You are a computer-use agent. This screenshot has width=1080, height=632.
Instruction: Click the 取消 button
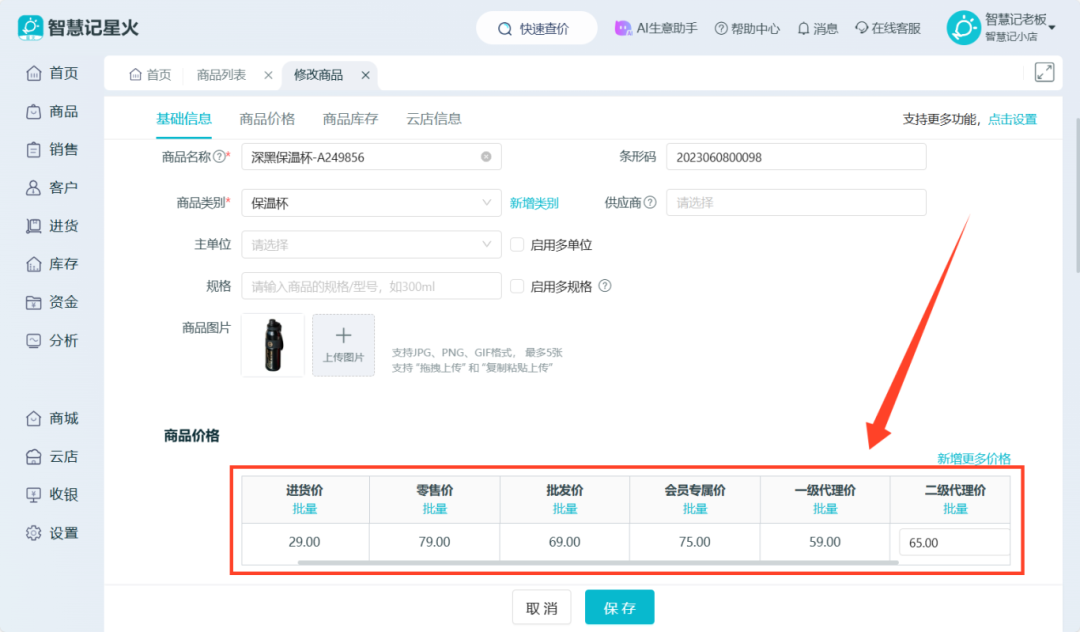click(x=542, y=607)
